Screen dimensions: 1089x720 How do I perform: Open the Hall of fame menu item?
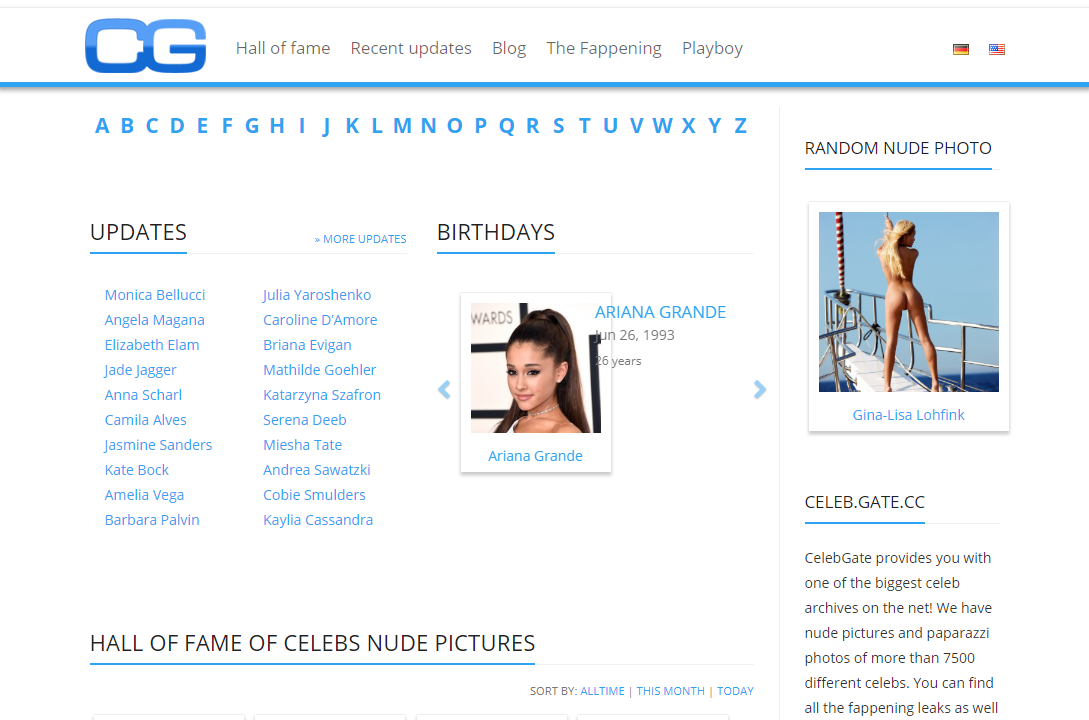coord(283,48)
